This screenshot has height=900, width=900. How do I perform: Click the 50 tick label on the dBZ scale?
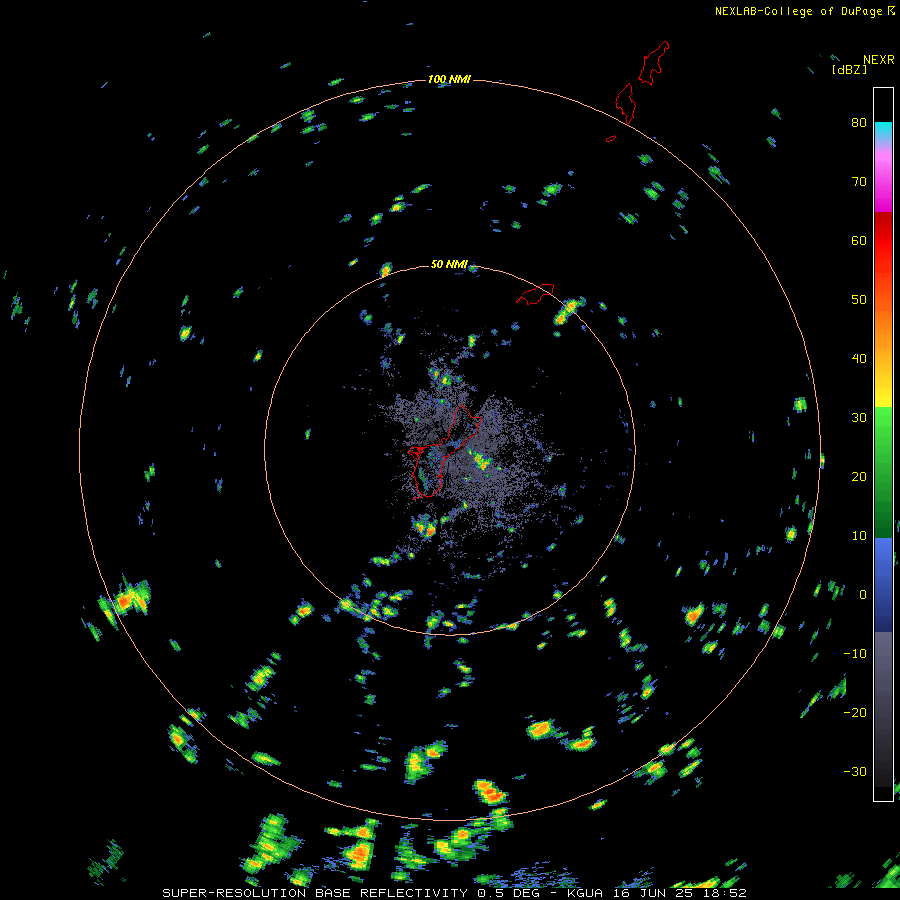coord(859,300)
